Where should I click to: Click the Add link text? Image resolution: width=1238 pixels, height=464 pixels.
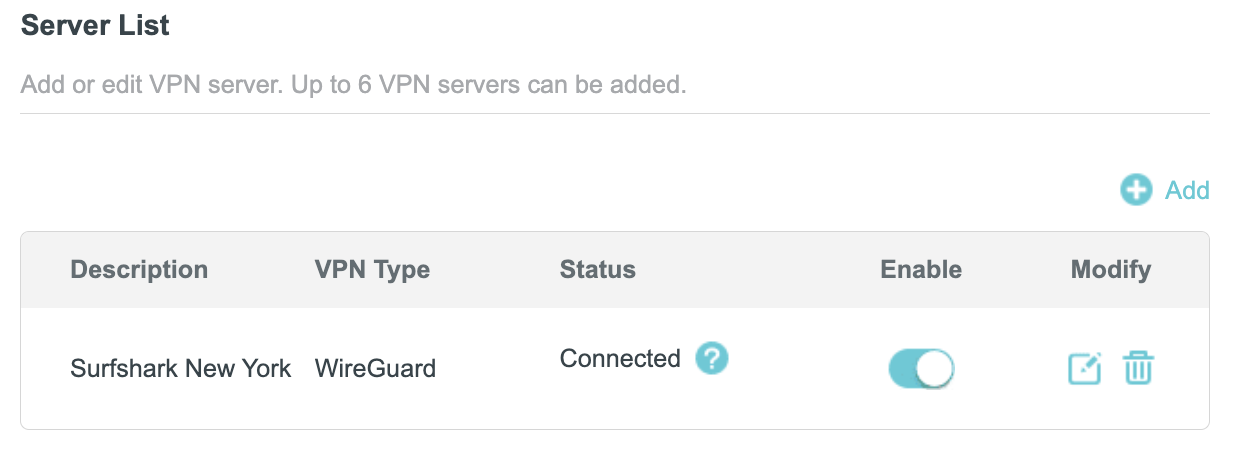coord(1187,190)
